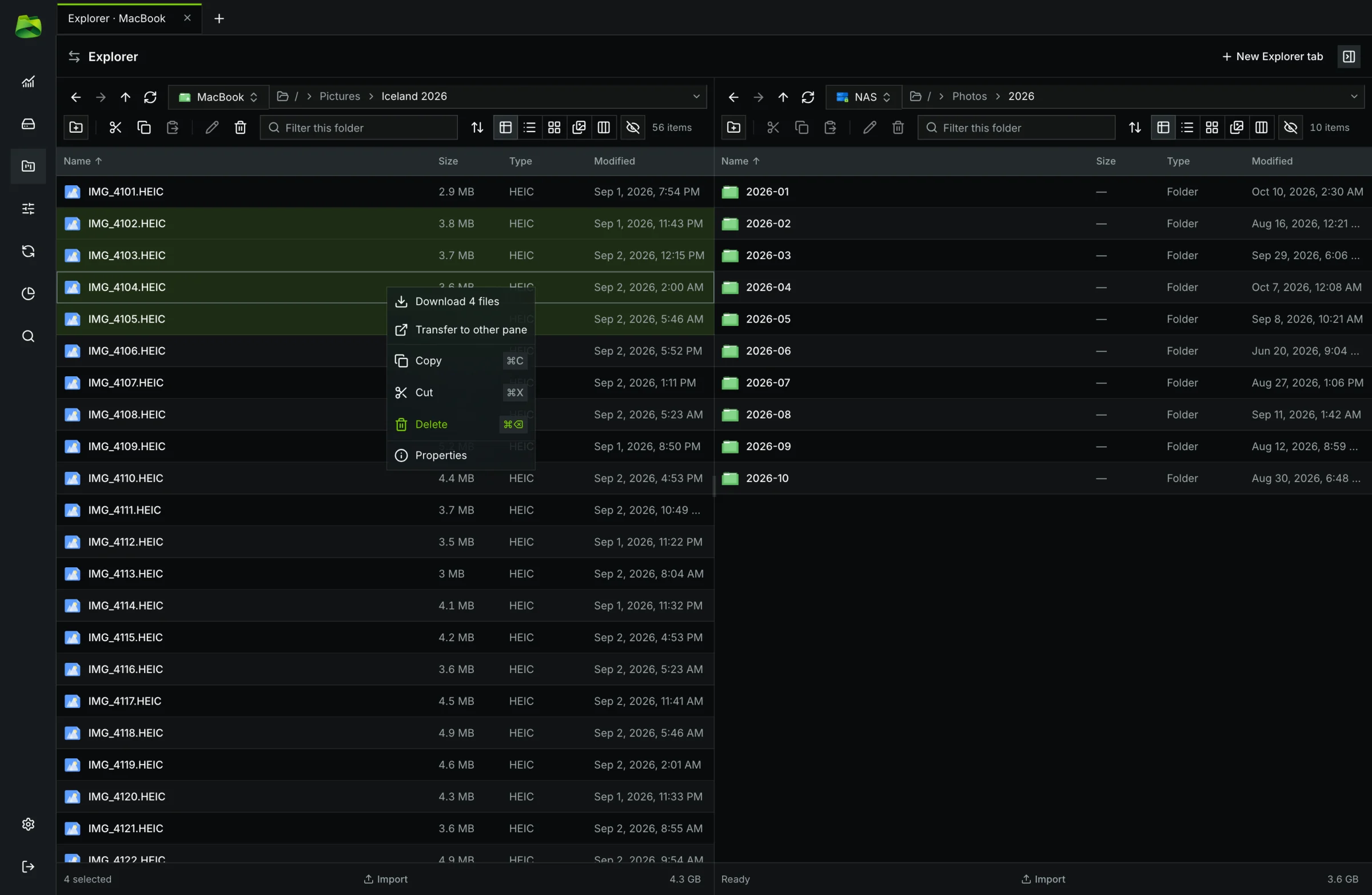Click the MacBook filter this folder field
This screenshot has width=1372, height=895.
(x=358, y=128)
